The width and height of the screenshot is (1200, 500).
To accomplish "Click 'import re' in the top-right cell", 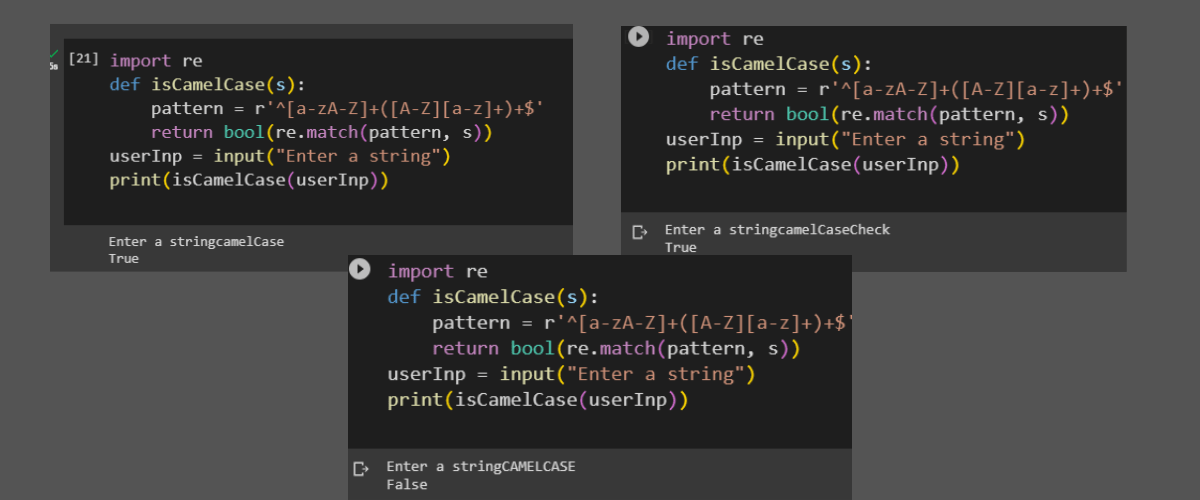I will (715, 39).
